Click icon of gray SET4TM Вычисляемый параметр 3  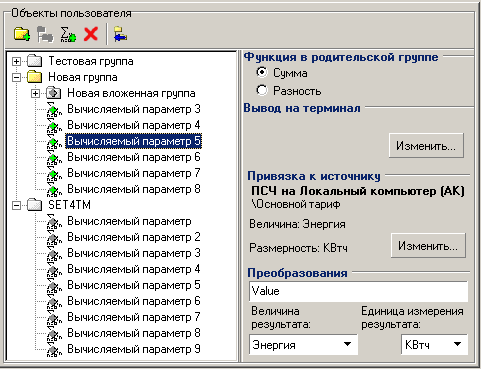(x=54, y=254)
